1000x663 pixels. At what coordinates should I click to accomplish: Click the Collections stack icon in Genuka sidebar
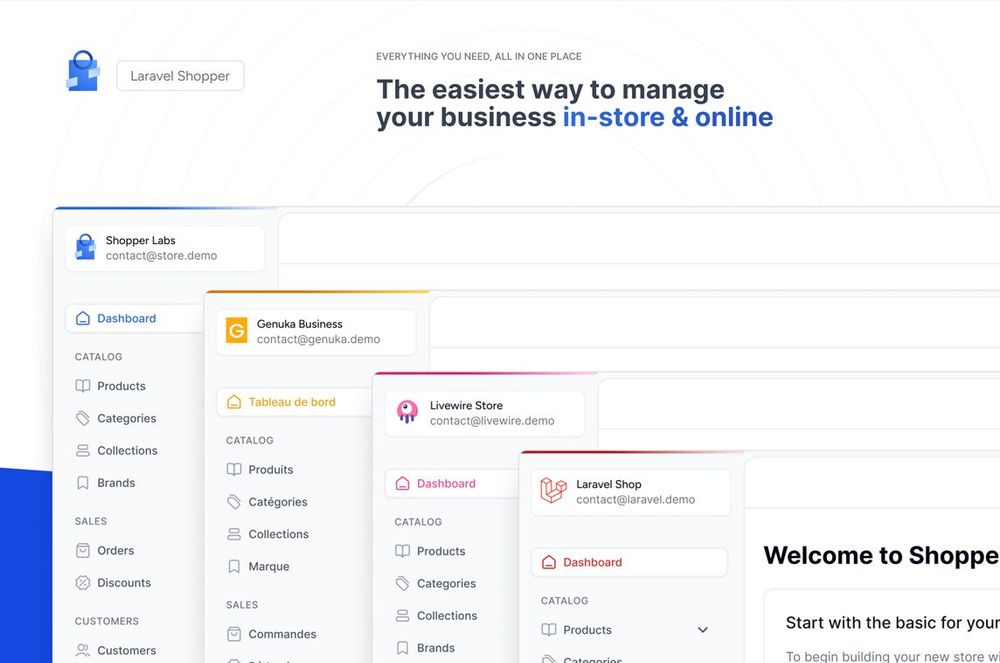tap(234, 534)
